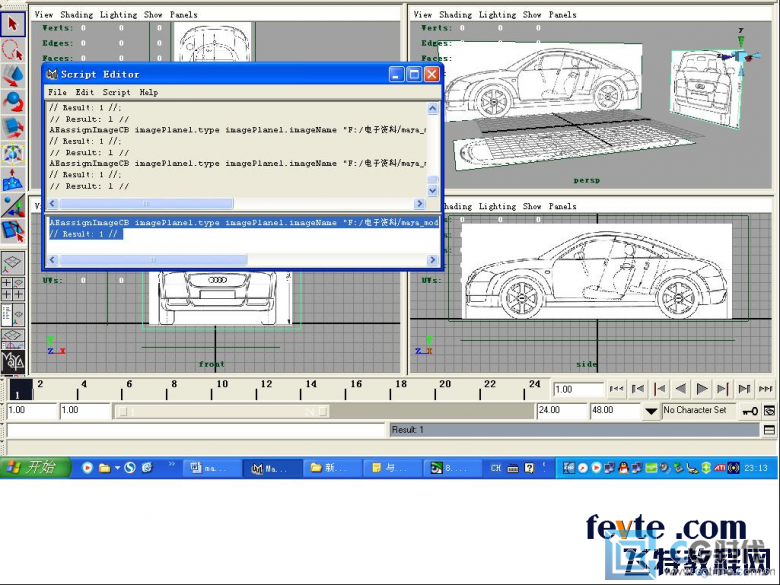
Task: Open Panels menu in top-left viewport
Action: (x=184, y=14)
